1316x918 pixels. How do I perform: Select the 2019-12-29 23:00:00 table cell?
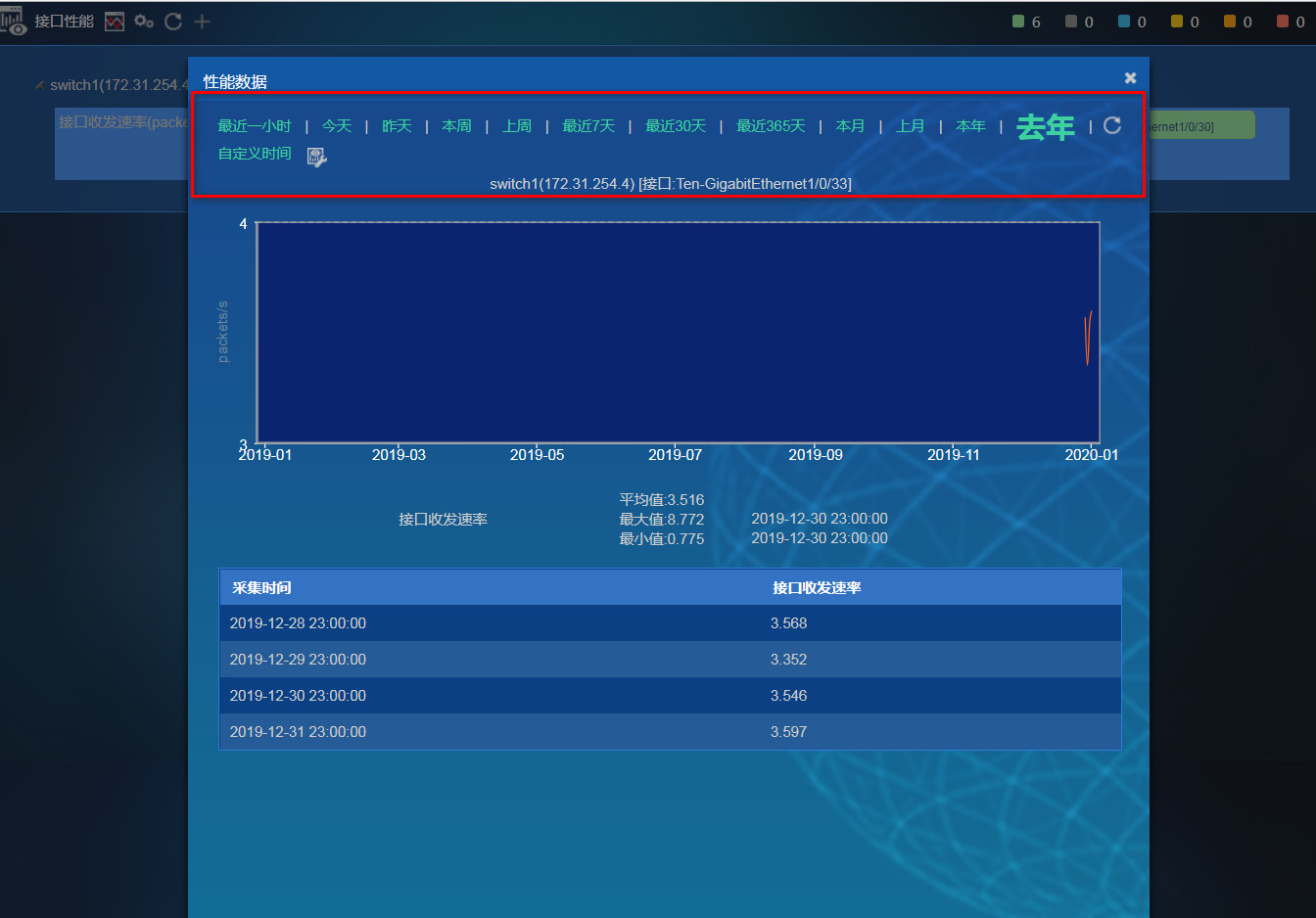pyautogui.click(x=298, y=660)
